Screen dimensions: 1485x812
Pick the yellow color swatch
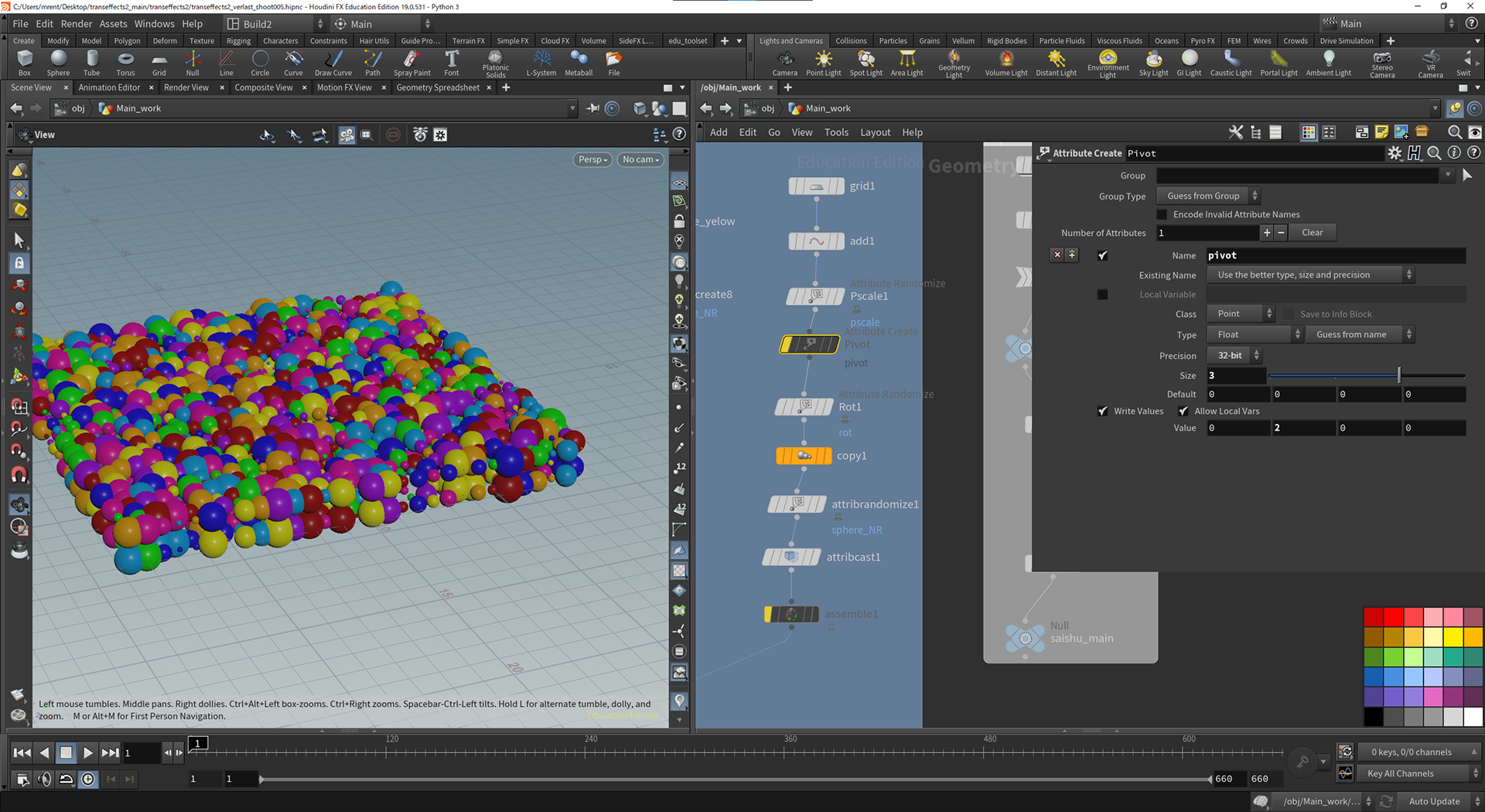1453,636
